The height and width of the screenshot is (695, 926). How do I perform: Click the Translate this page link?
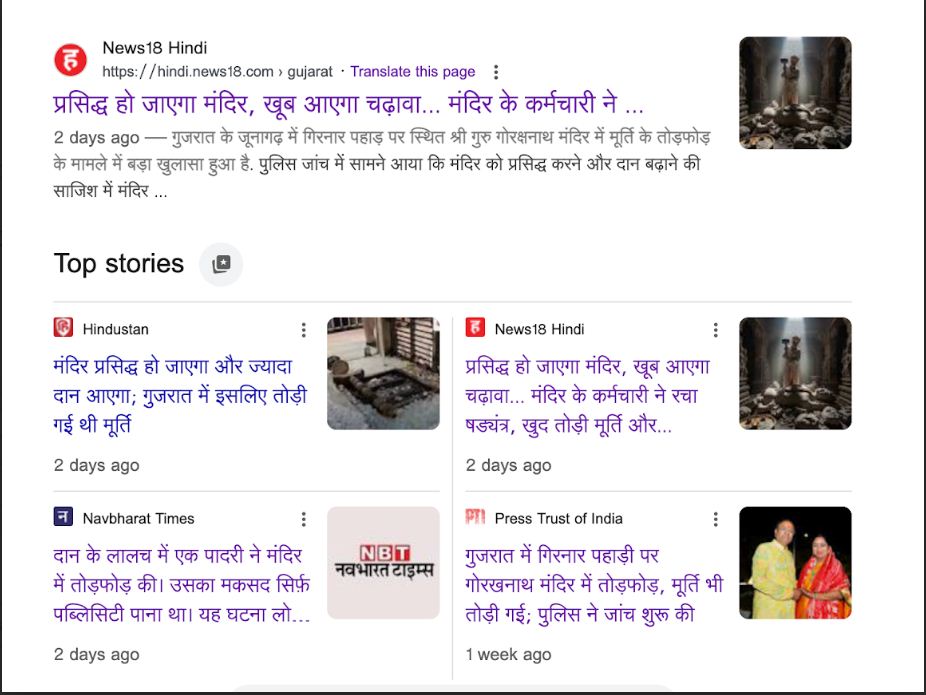(x=412, y=71)
